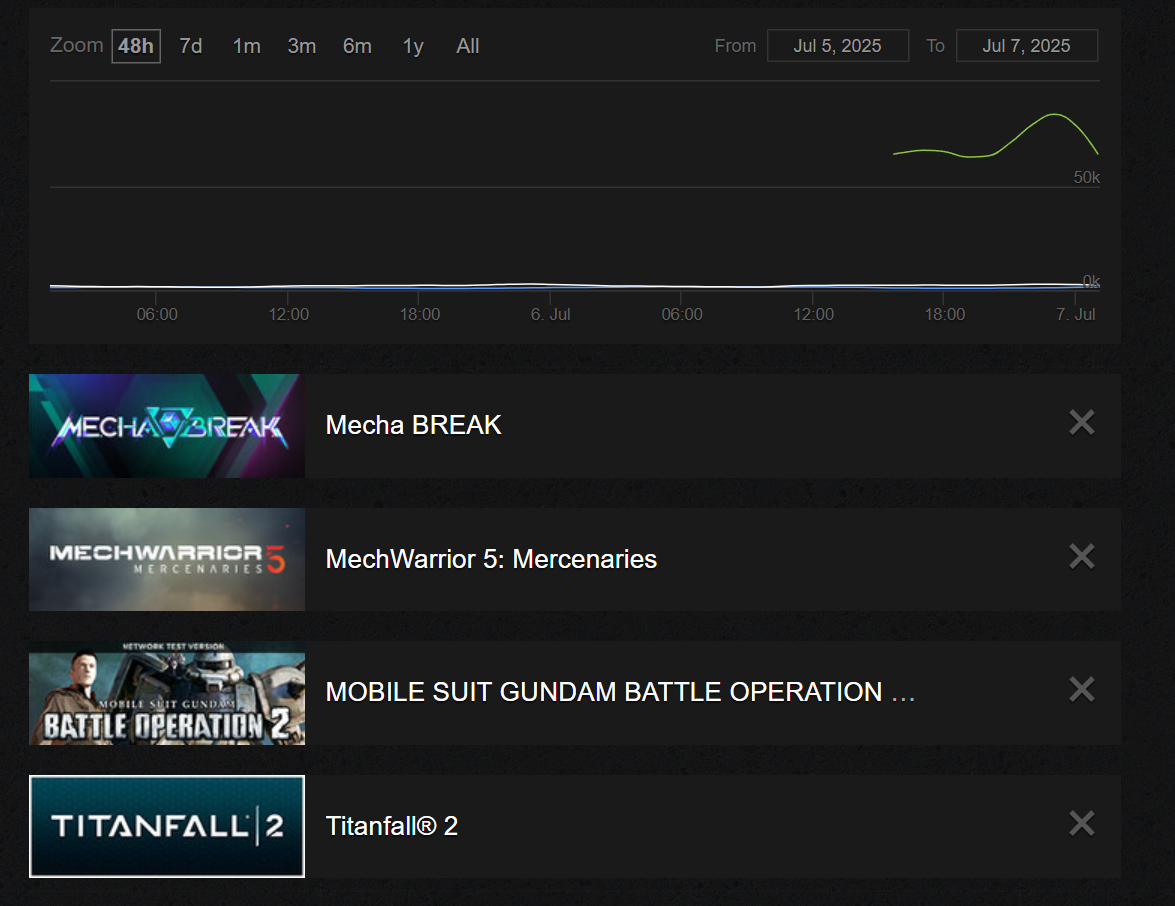Viewport: 1175px width, 906px height.
Task: Click the green player-count line peak
Action: tap(1054, 115)
